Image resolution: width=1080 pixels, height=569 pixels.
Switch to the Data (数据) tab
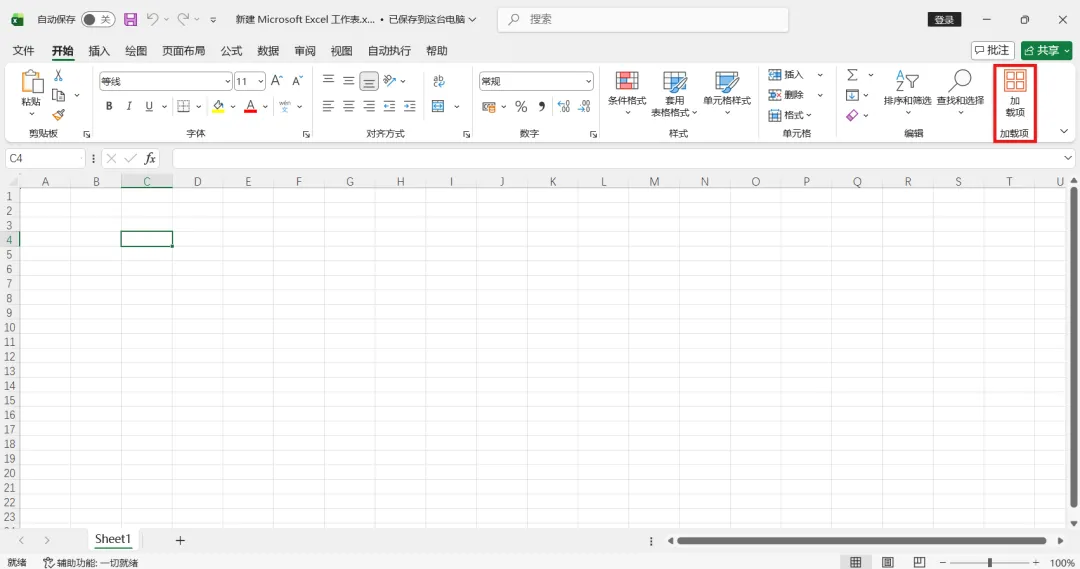pyautogui.click(x=268, y=50)
